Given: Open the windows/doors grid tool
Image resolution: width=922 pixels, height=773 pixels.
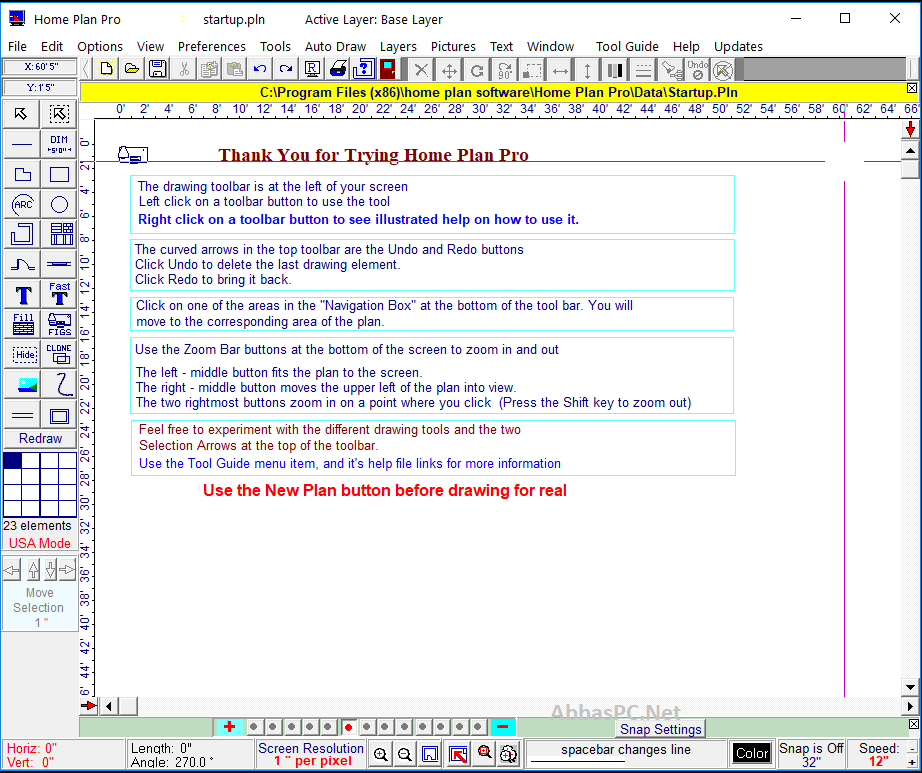Looking at the screenshot, I should pos(59,234).
